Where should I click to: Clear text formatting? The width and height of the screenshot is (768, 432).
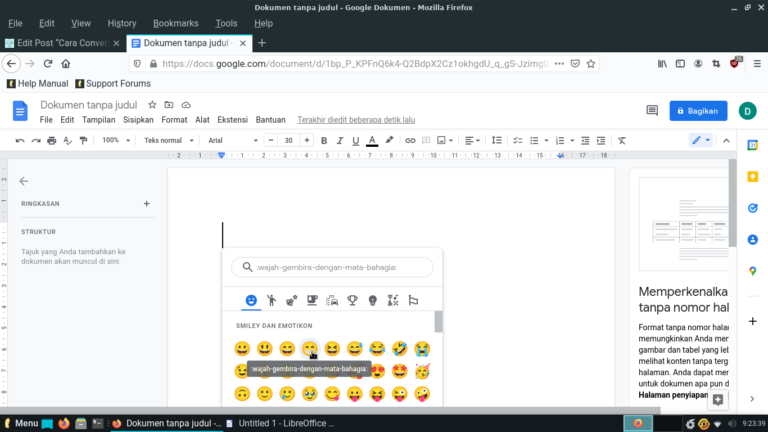pos(622,141)
